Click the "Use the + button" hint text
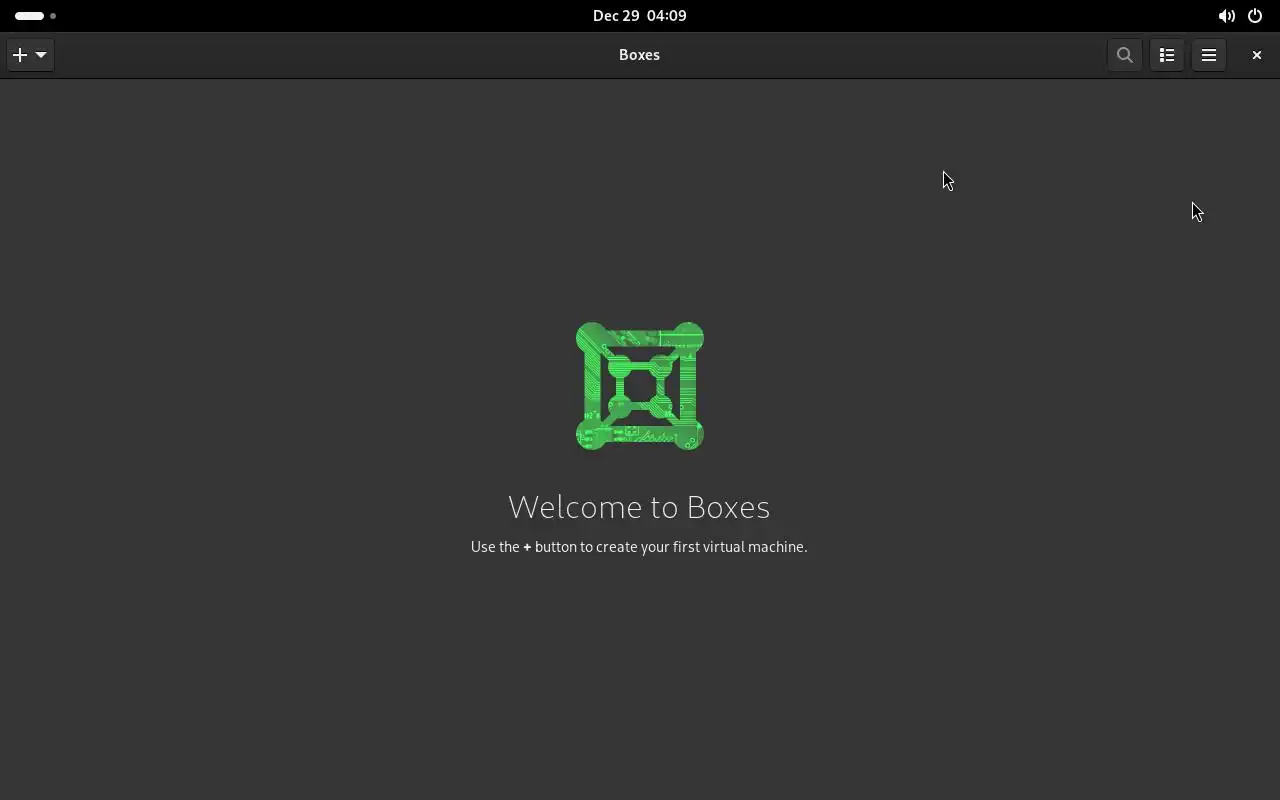Image resolution: width=1280 pixels, height=800 pixels. coord(639,547)
